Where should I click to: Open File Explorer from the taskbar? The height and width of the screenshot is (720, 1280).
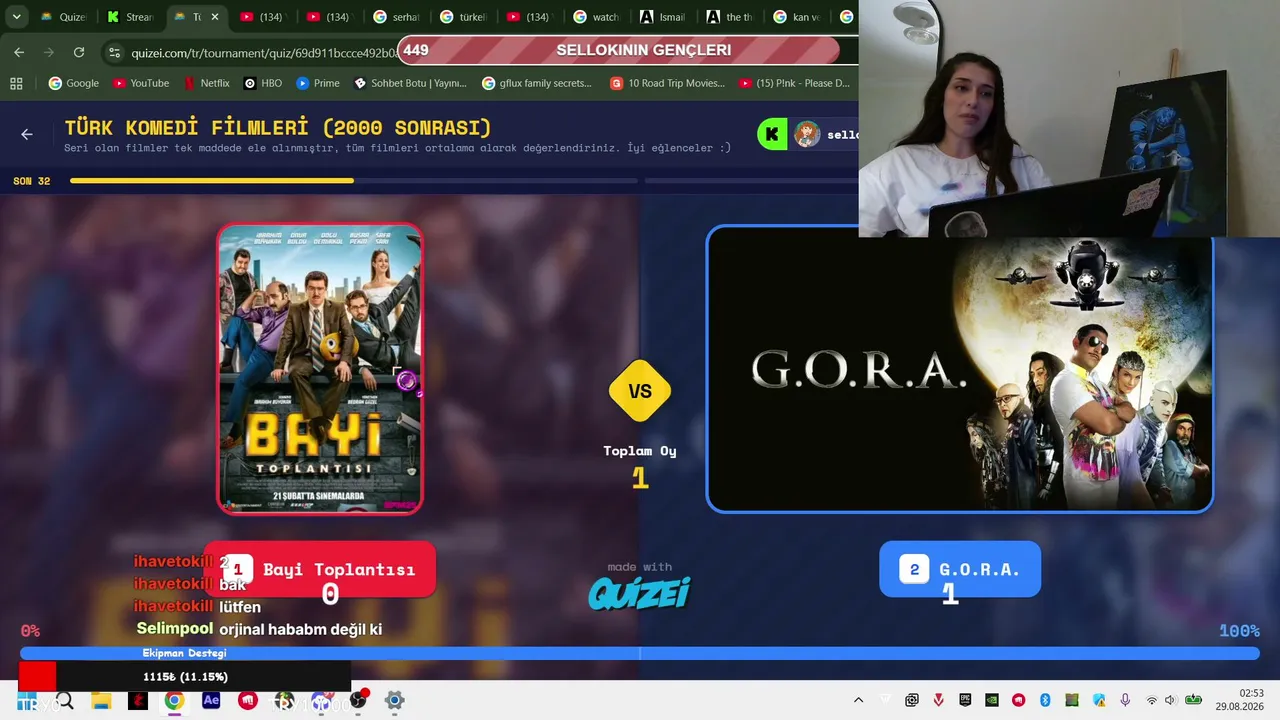point(101,701)
